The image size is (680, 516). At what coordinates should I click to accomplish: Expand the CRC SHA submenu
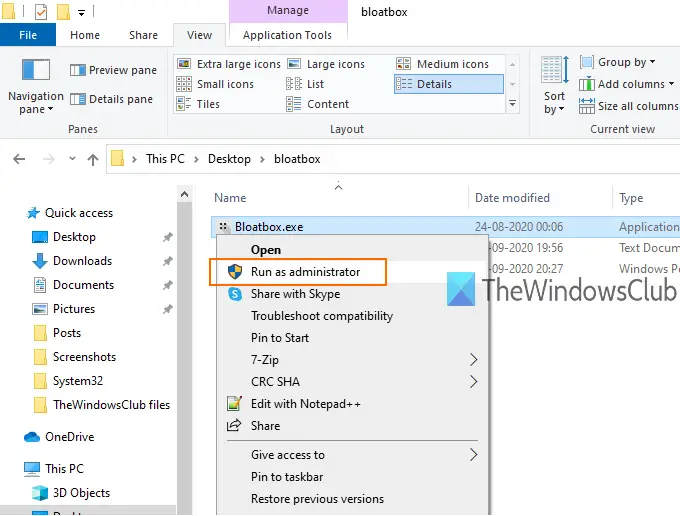coord(352,382)
